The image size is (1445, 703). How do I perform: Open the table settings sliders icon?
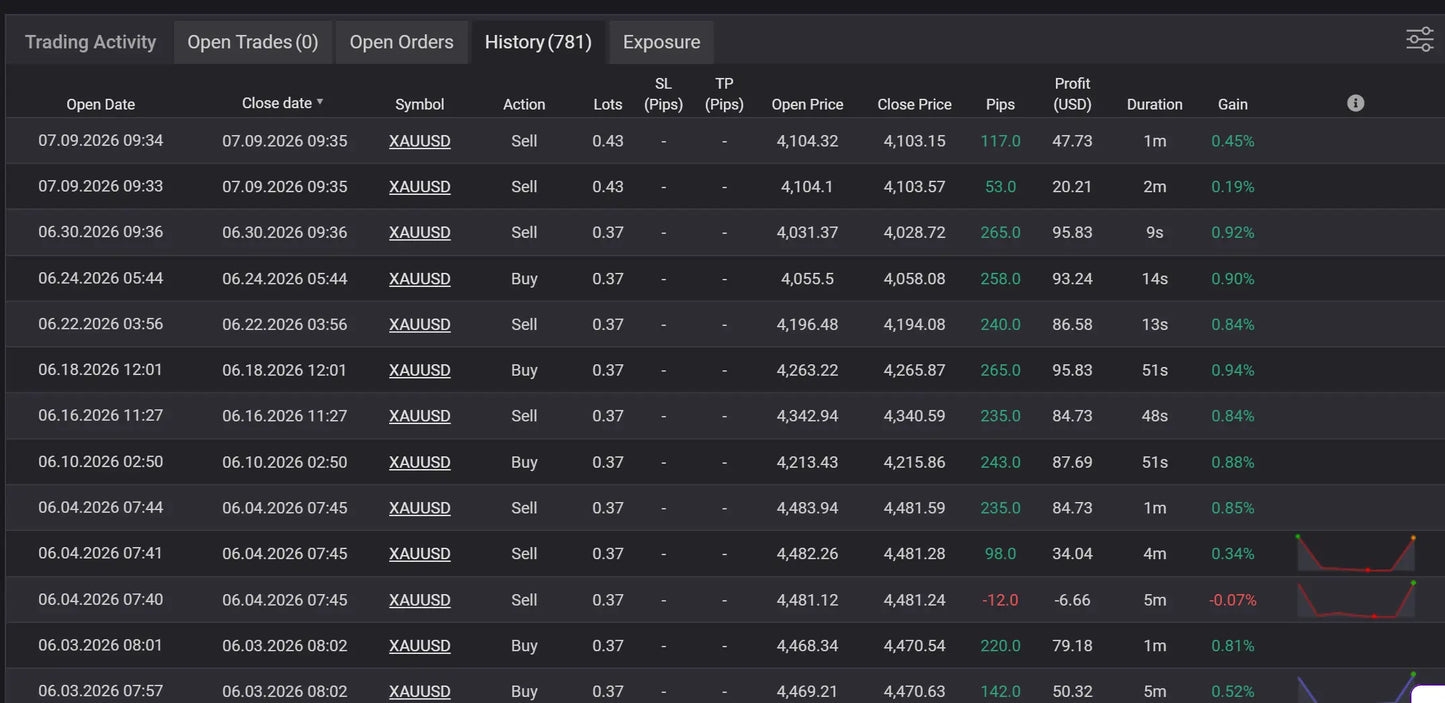pos(1420,40)
